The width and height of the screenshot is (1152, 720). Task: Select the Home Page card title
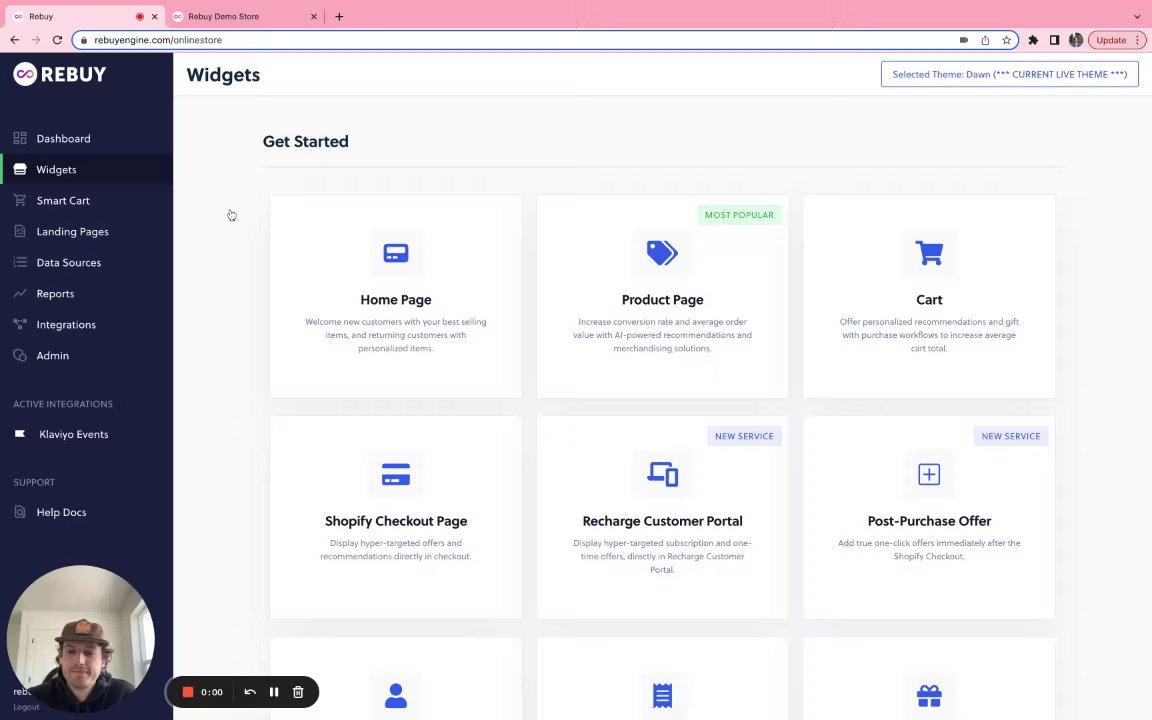pyautogui.click(x=396, y=300)
